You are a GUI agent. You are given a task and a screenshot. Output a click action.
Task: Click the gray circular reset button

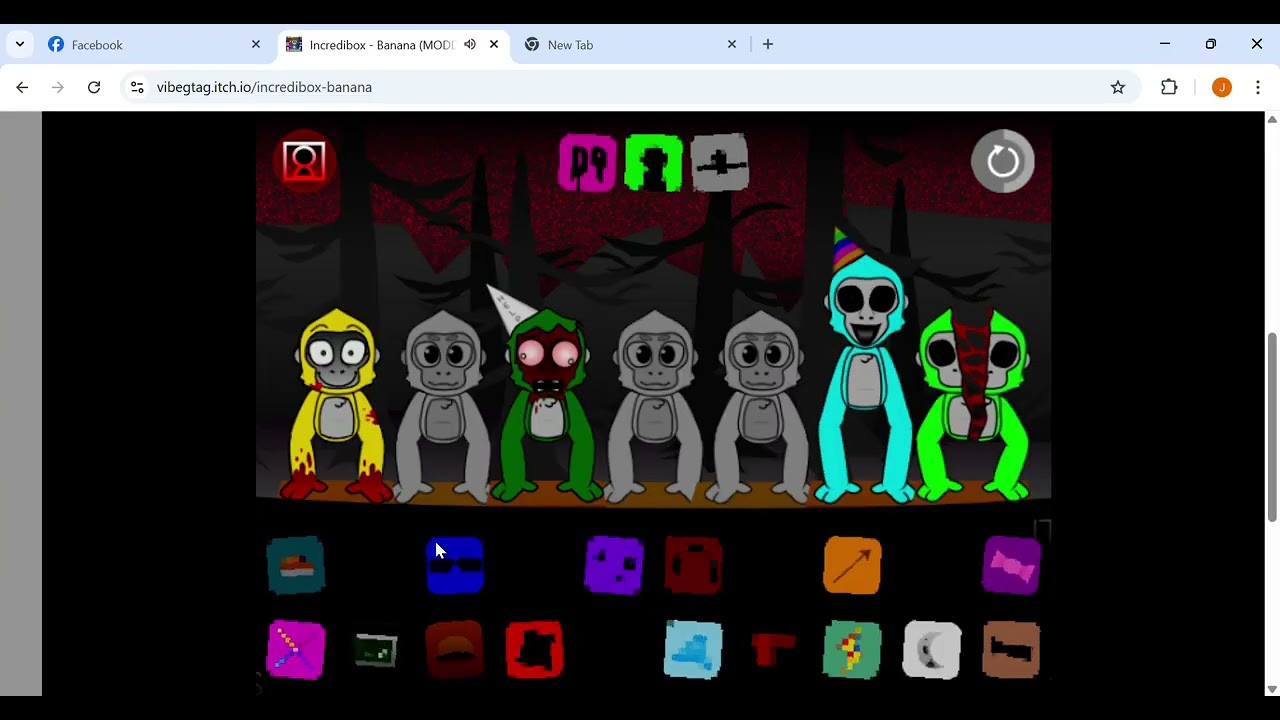click(1003, 161)
